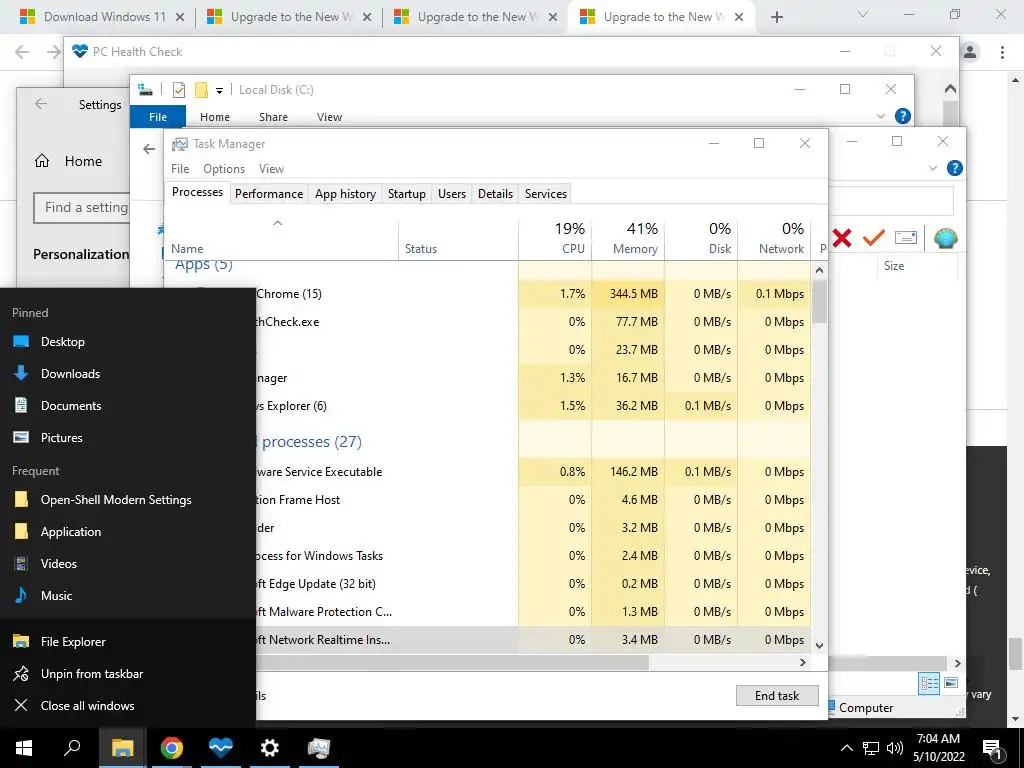Click the Find a setting search box

click(x=82, y=208)
